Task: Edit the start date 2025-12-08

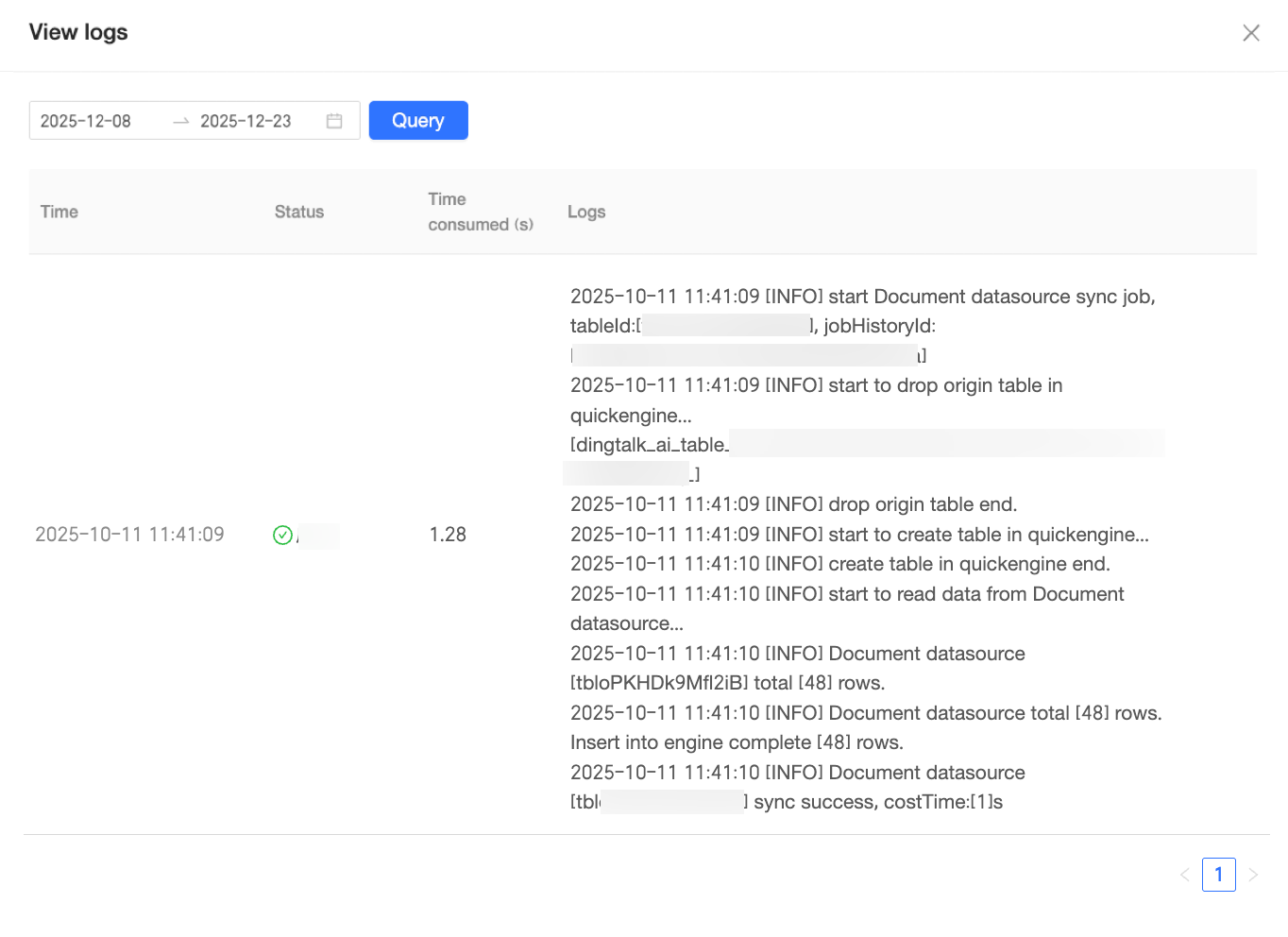Action: 86,121
